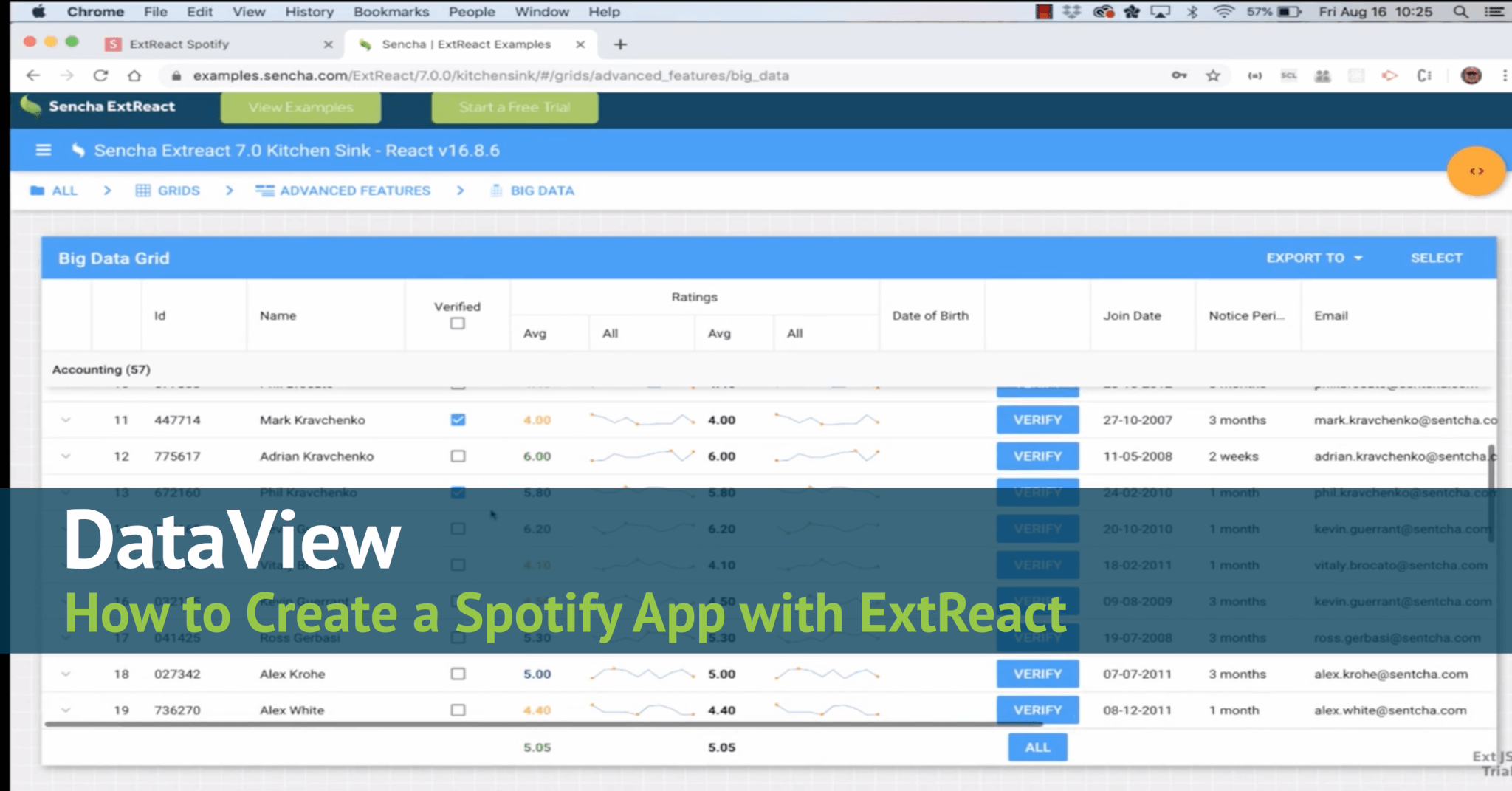Click Sencha ExtReact logo
The image size is (1512, 791).
coord(98,106)
